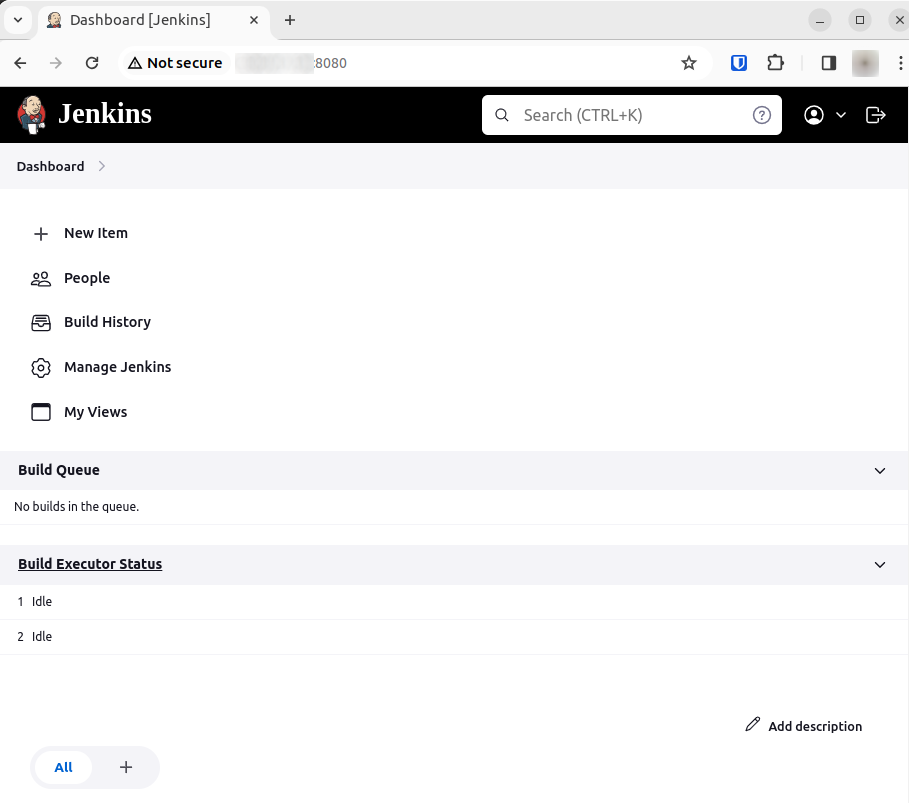Click the browser extensions puzzle icon

[x=775, y=63]
